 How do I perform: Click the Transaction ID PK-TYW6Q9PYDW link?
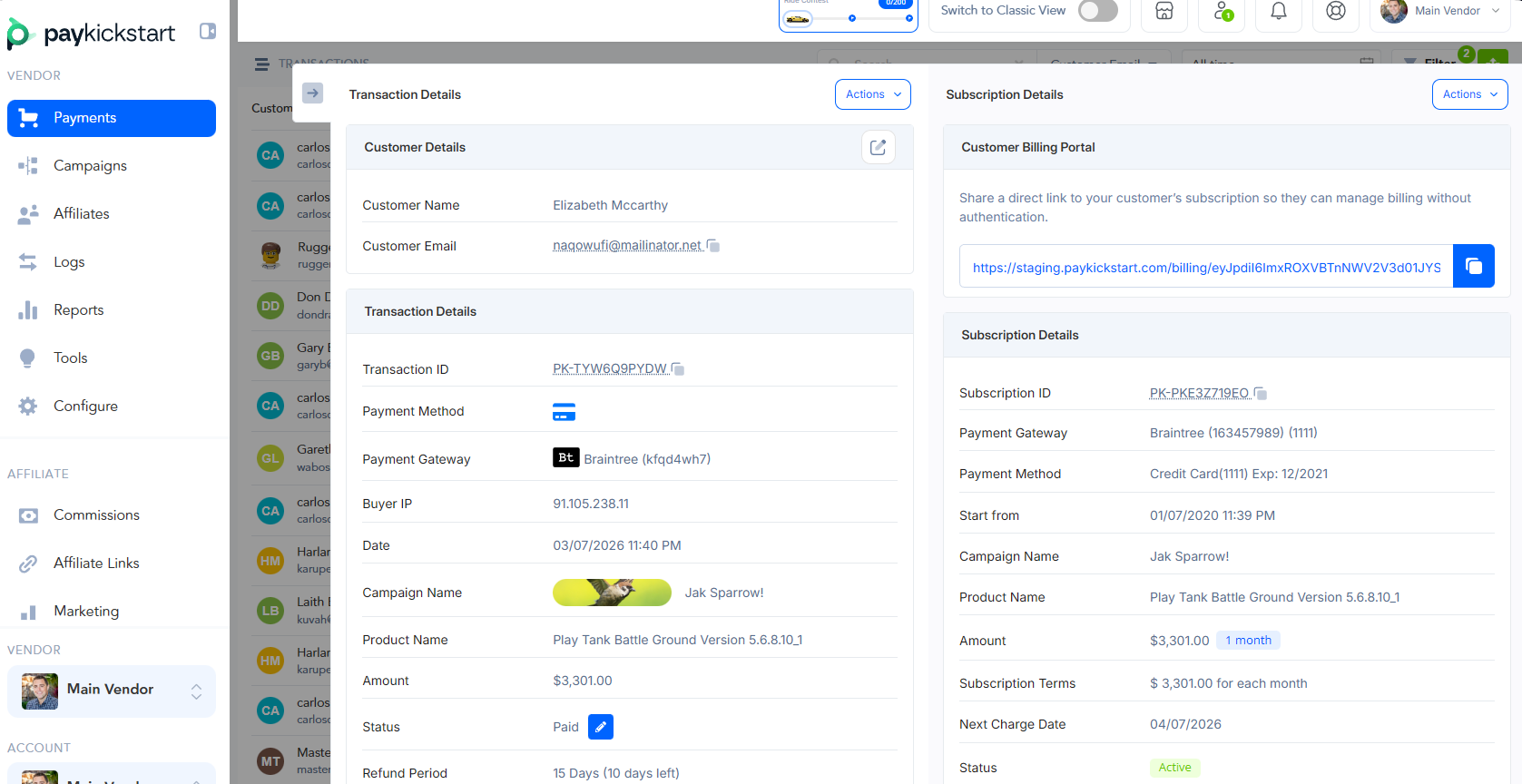(610, 369)
